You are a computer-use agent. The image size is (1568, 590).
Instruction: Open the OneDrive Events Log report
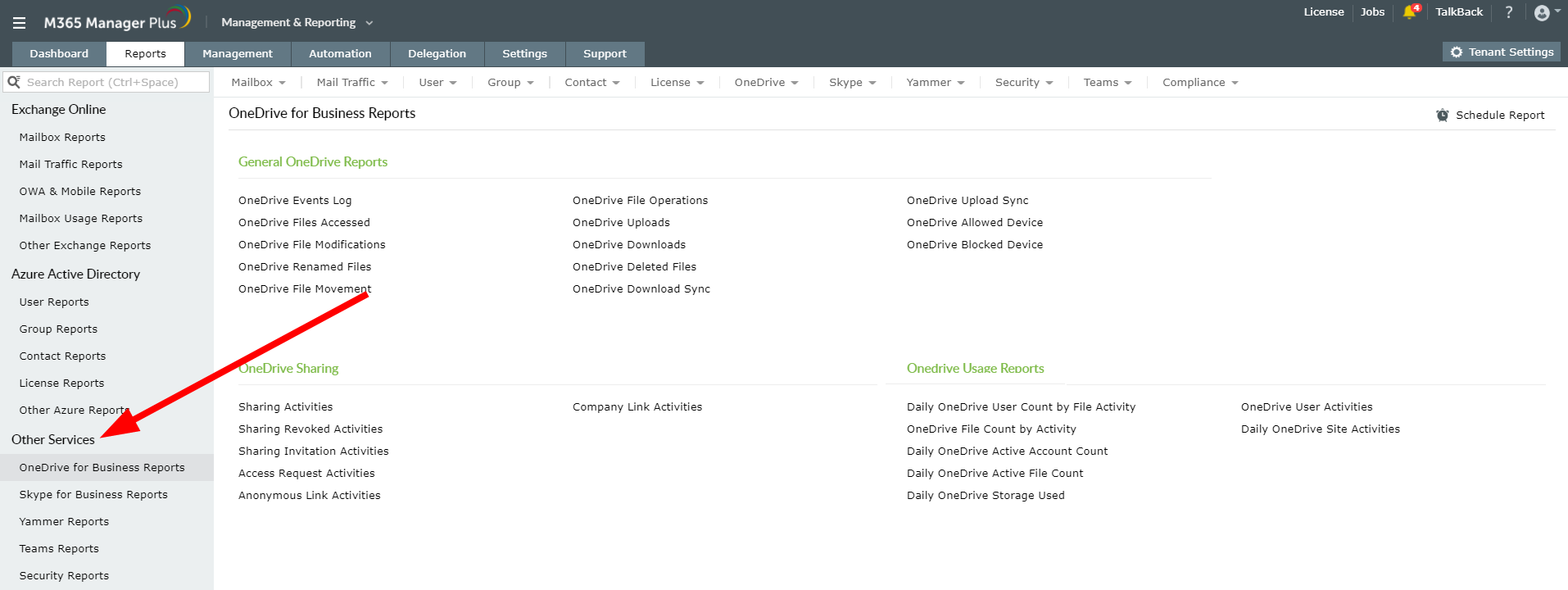tap(295, 201)
